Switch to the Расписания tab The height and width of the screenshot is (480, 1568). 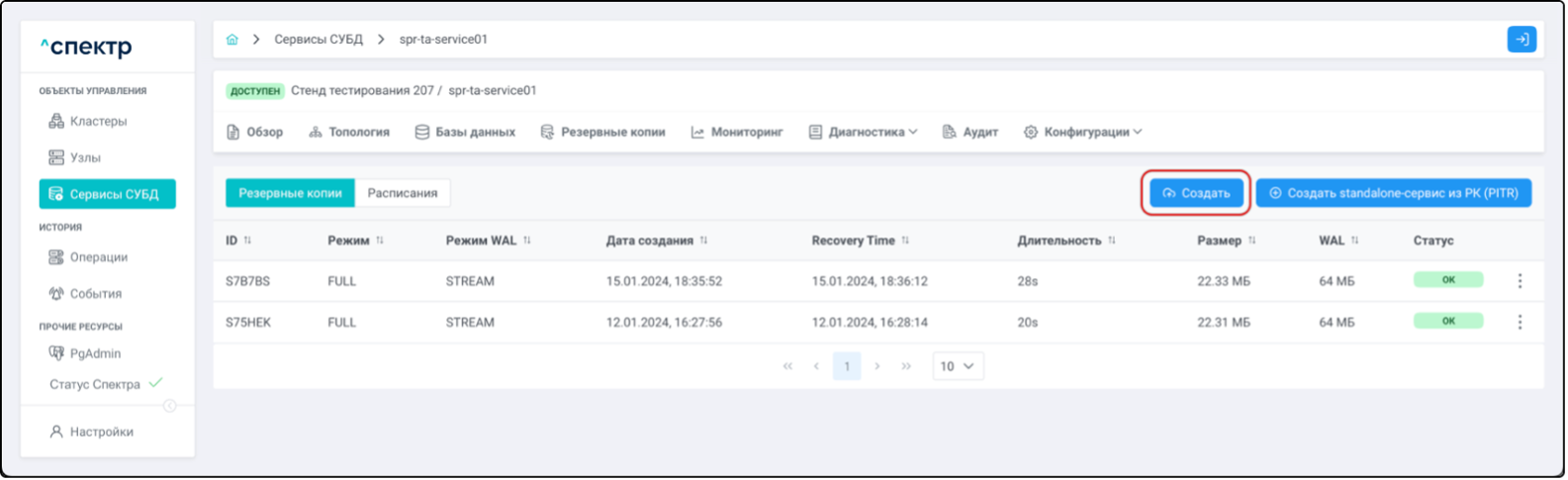pos(403,193)
